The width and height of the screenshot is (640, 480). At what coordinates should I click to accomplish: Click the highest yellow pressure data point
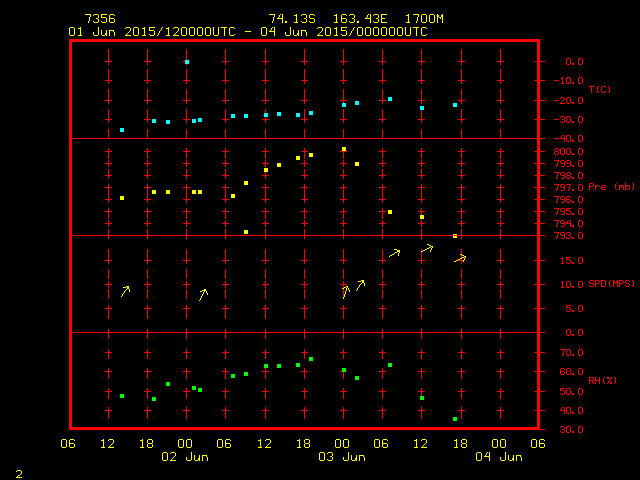pyautogui.click(x=344, y=149)
